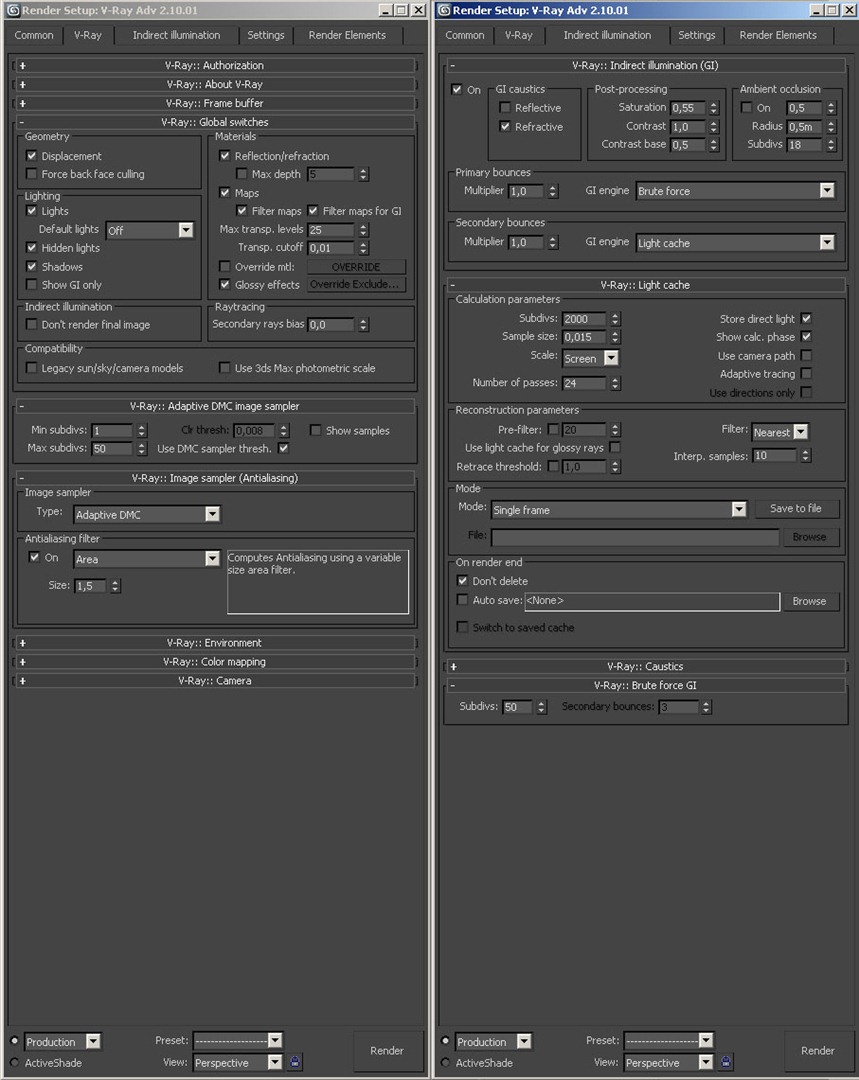This screenshot has height=1080, width=859.
Task: Click Render button in left window
Action: point(387,1050)
